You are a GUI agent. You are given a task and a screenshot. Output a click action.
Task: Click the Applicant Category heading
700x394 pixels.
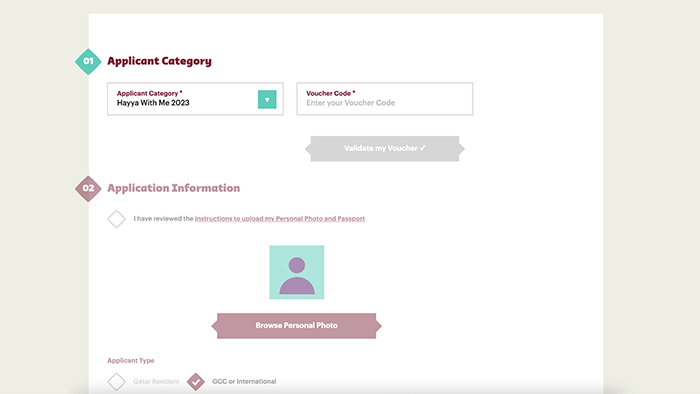pos(159,61)
